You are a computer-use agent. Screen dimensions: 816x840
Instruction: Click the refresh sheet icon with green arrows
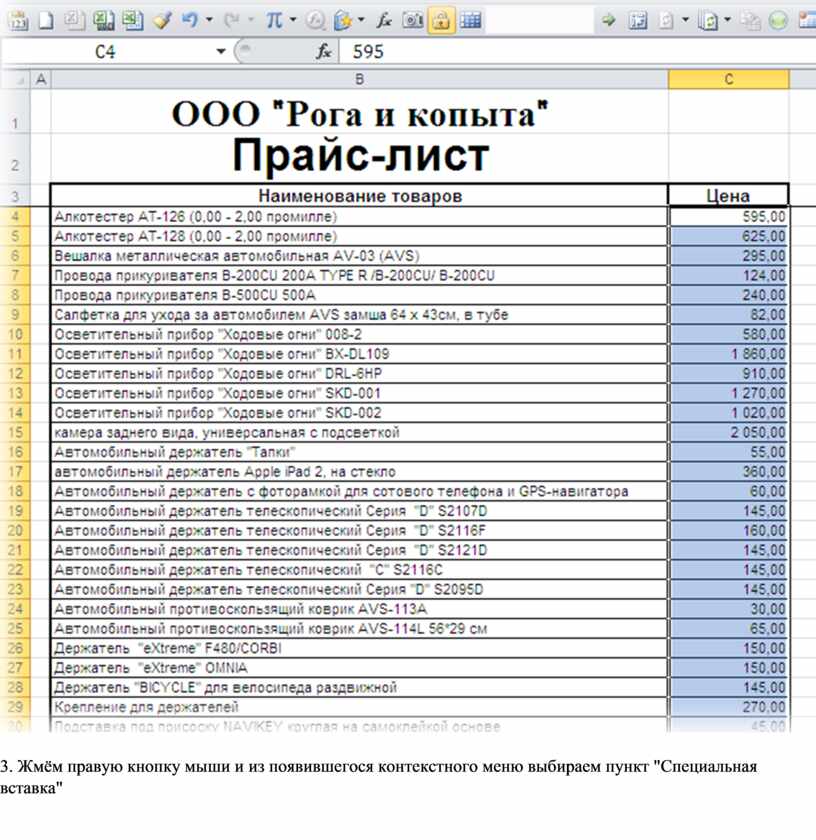click(x=708, y=20)
